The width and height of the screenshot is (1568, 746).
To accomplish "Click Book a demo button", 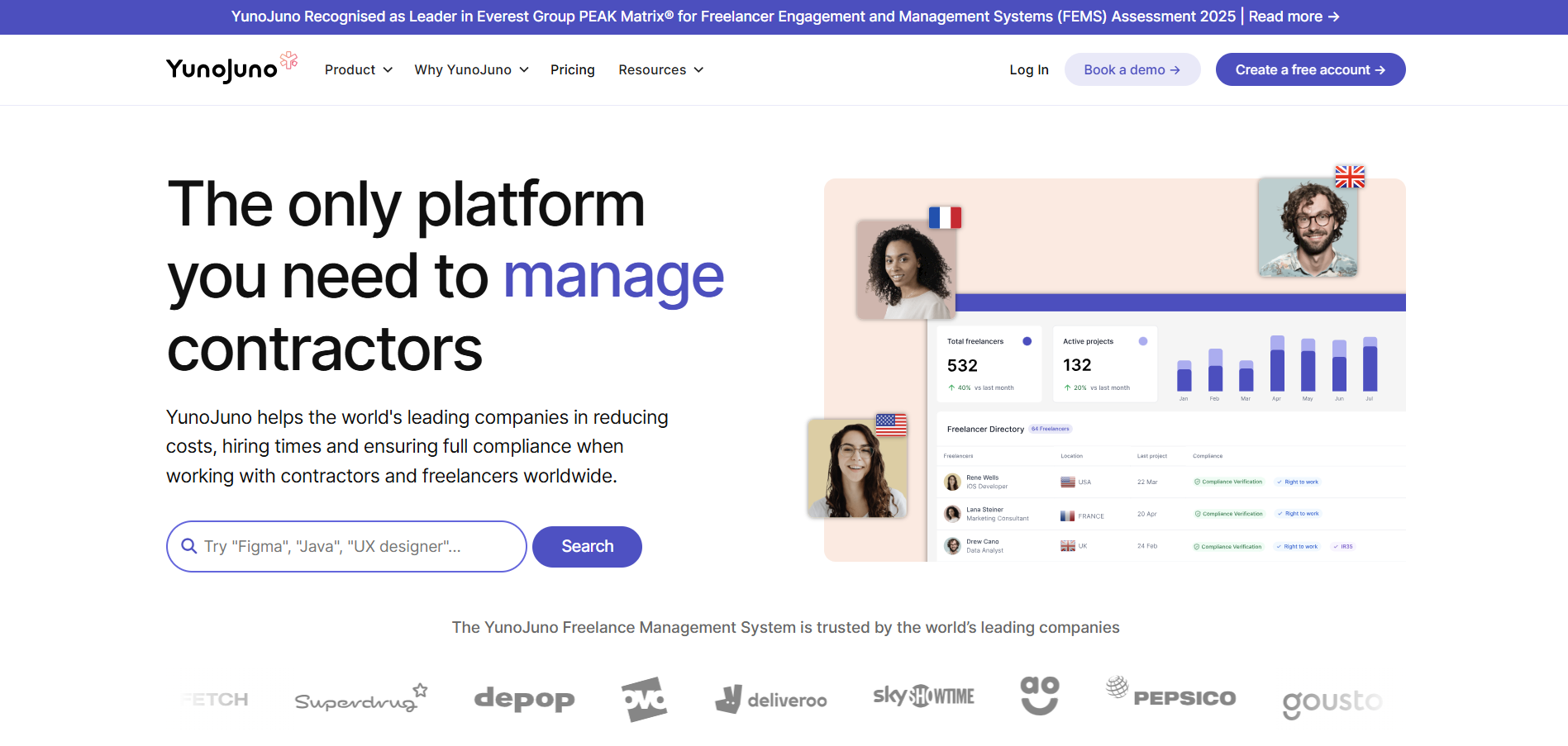I will (1132, 69).
